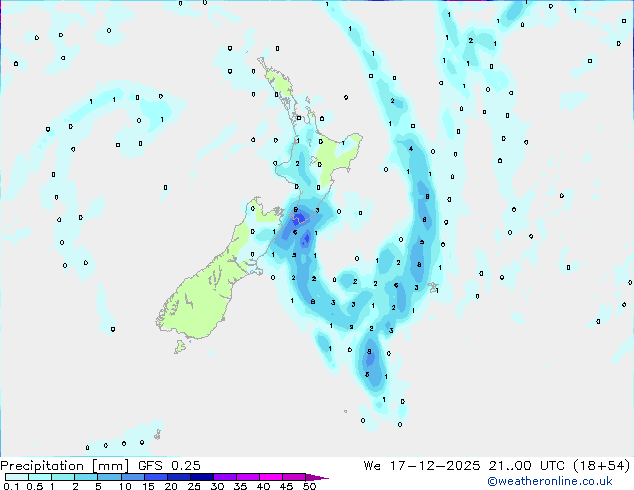This screenshot has height=490, width=634.
Task: Click the over-50 arrow tip of legend
Action: 317,477
